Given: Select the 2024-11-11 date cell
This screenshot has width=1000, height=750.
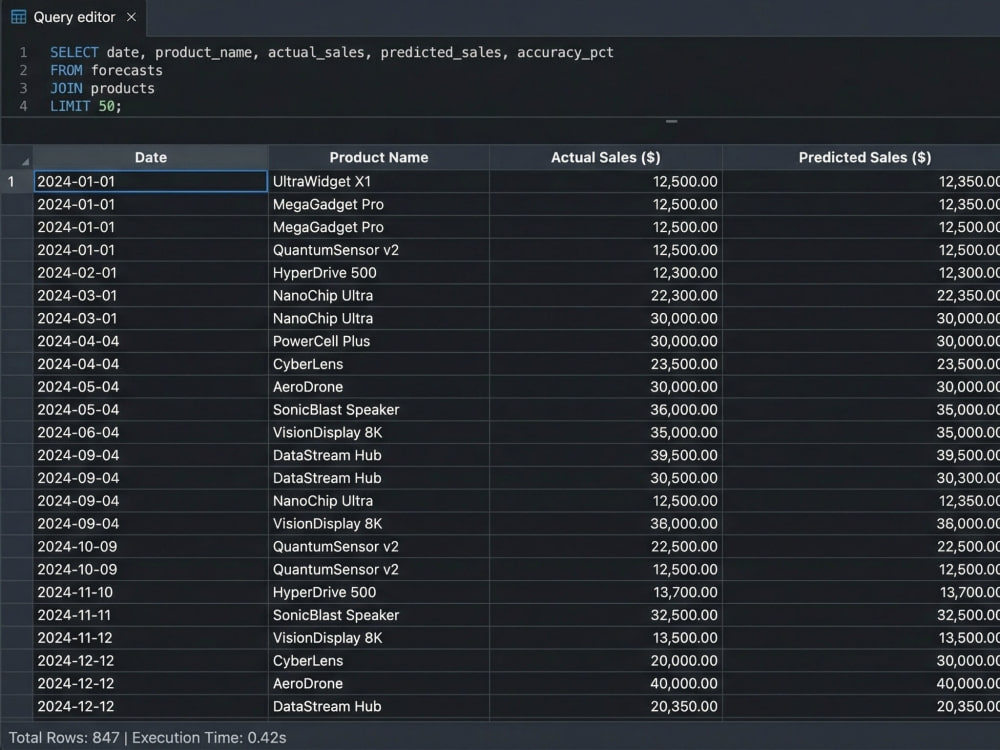Looking at the screenshot, I should pyautogui.click(x=151, y=615).
